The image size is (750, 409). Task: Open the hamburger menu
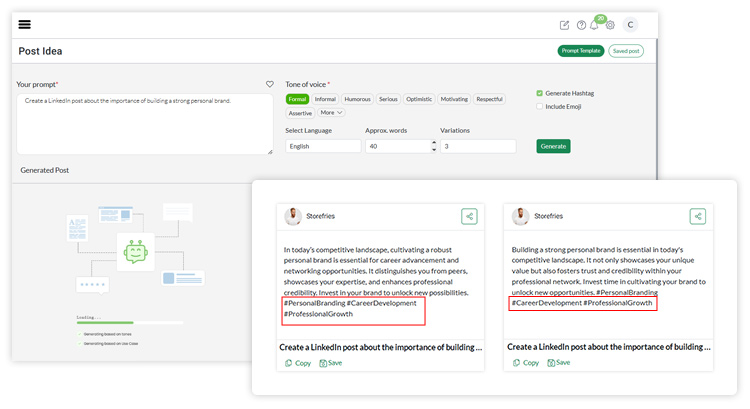coord(24,24)
